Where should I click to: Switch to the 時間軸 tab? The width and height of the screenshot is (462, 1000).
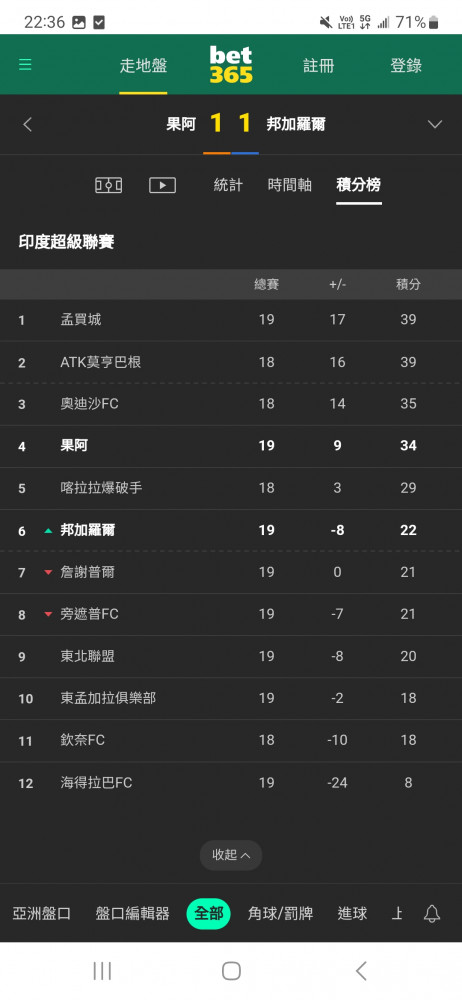[x=290, y=185]
